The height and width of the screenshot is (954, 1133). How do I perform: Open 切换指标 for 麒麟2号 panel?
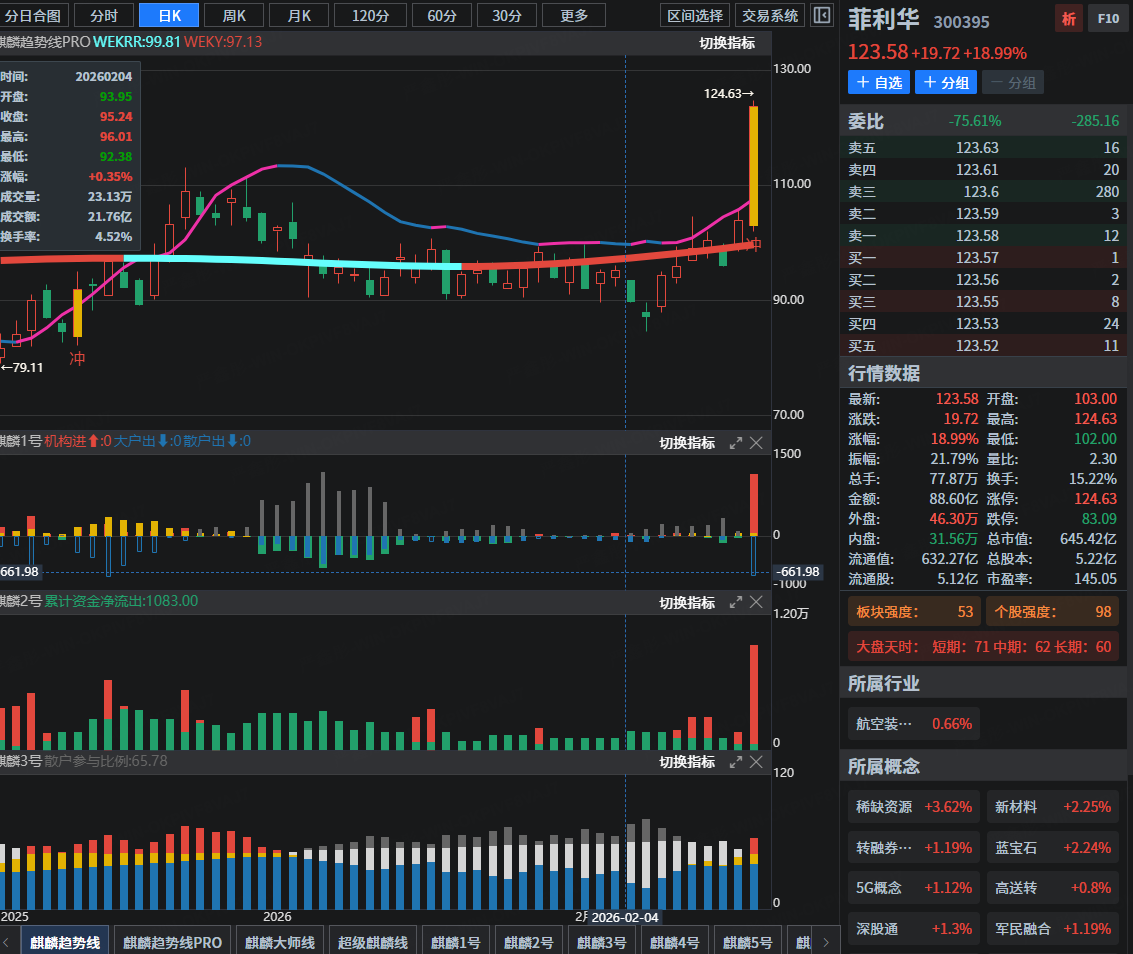coord(687,602)
